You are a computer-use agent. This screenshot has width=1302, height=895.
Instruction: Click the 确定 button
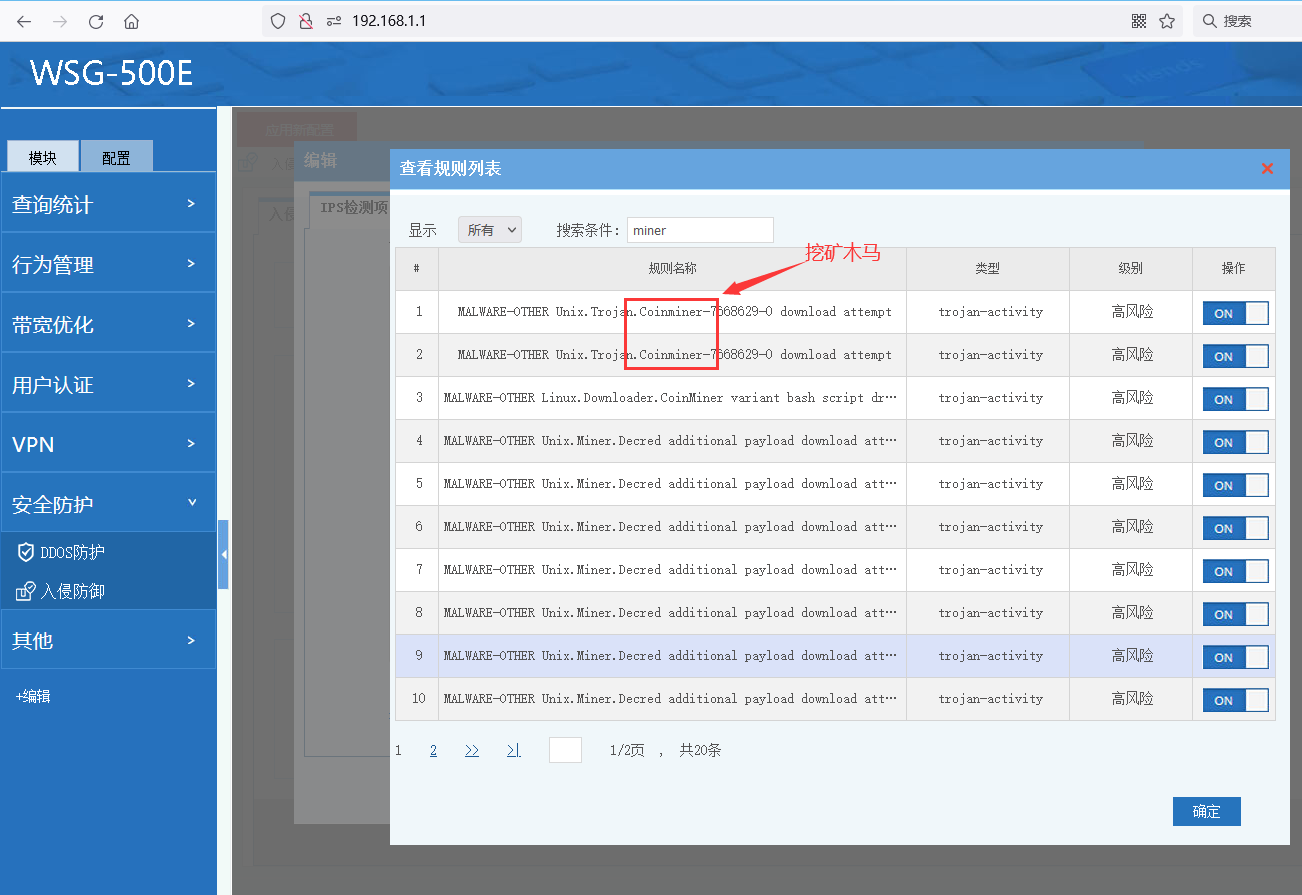(1206, 811)
